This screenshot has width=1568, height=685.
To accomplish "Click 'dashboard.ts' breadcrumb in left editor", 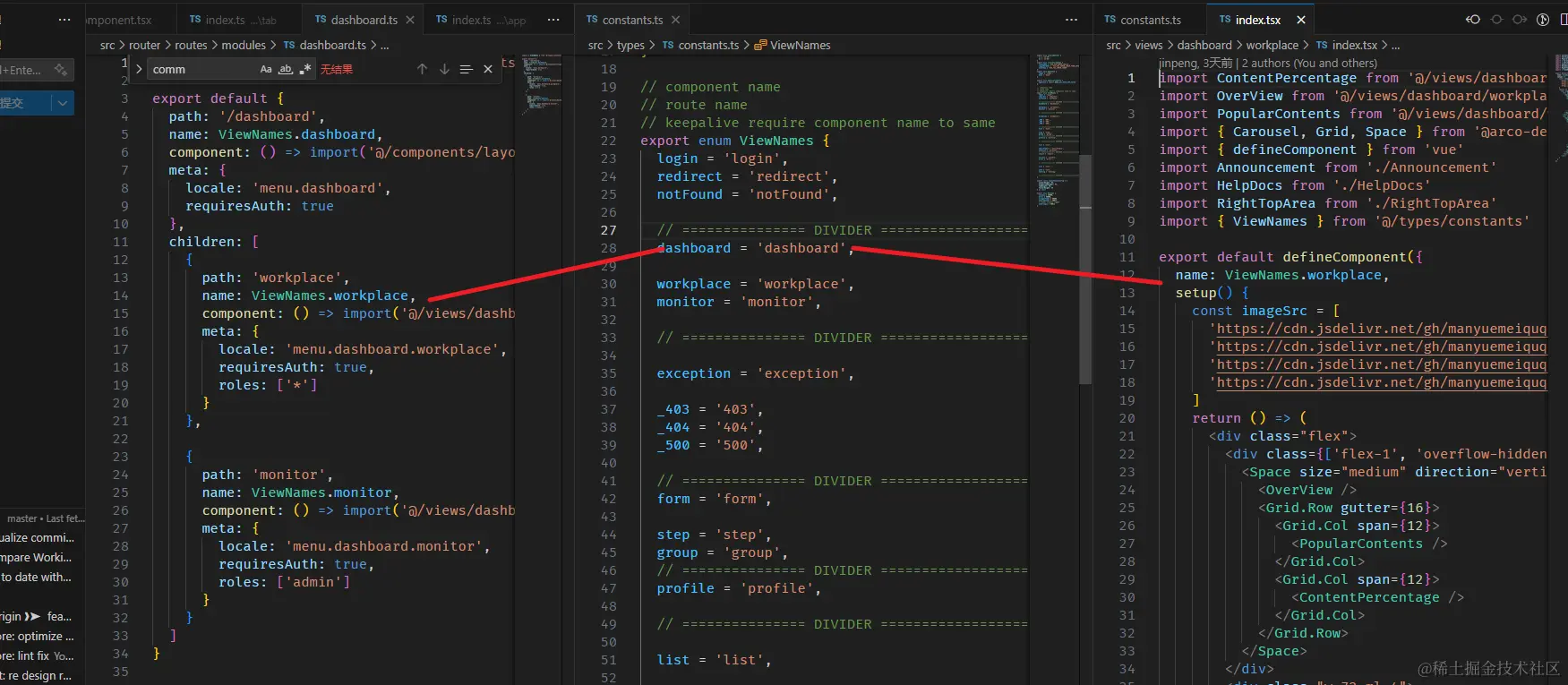I will (332, 45).
